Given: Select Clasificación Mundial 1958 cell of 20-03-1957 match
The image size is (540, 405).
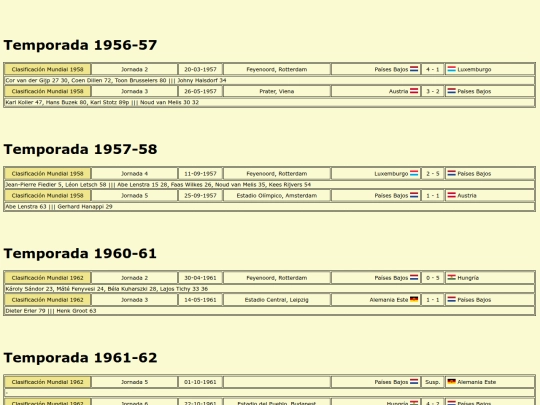Looking at the screenshot, I should (x=48, y=69).
